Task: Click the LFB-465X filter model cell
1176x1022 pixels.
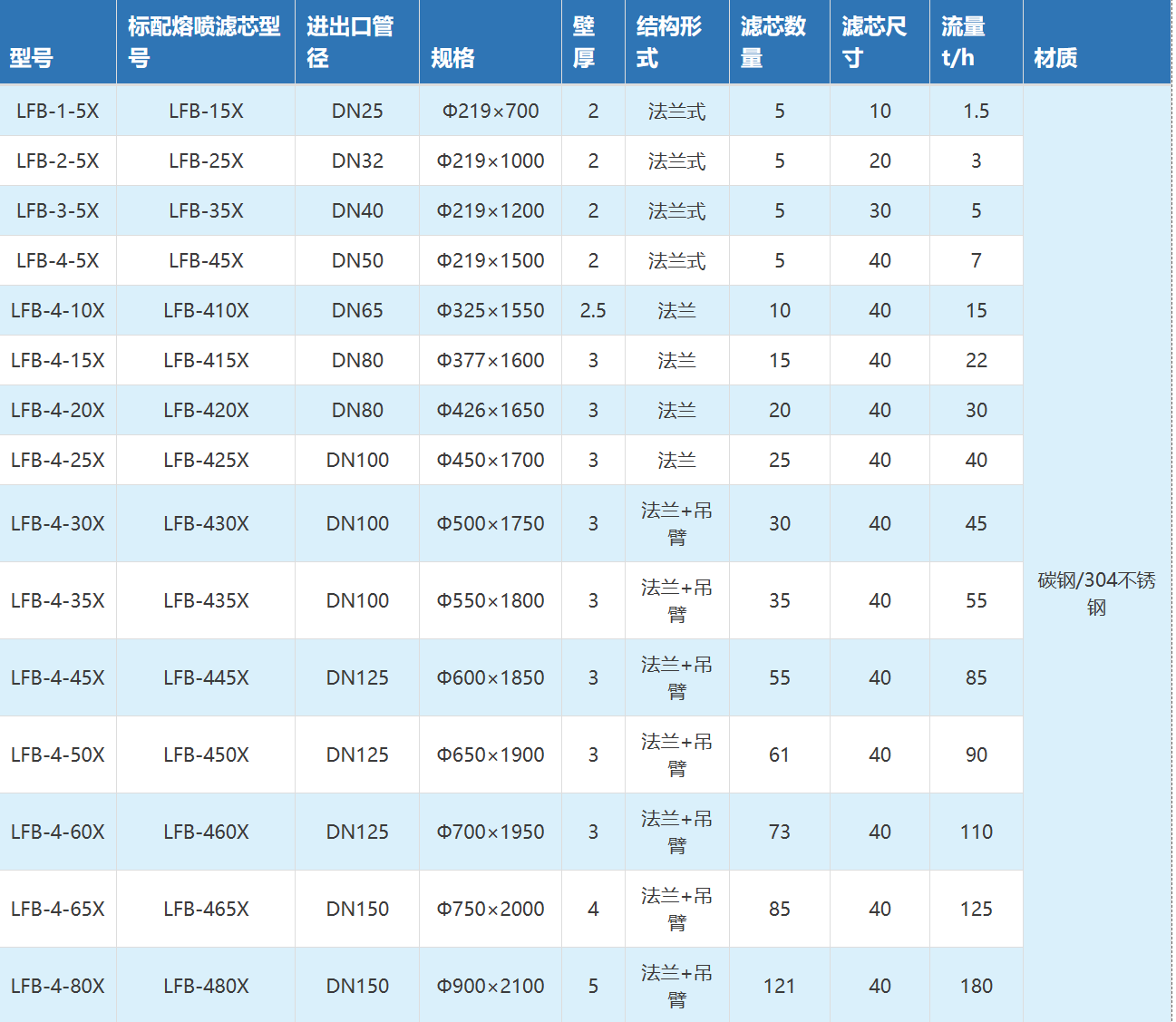Action: (x=206, y=909)
